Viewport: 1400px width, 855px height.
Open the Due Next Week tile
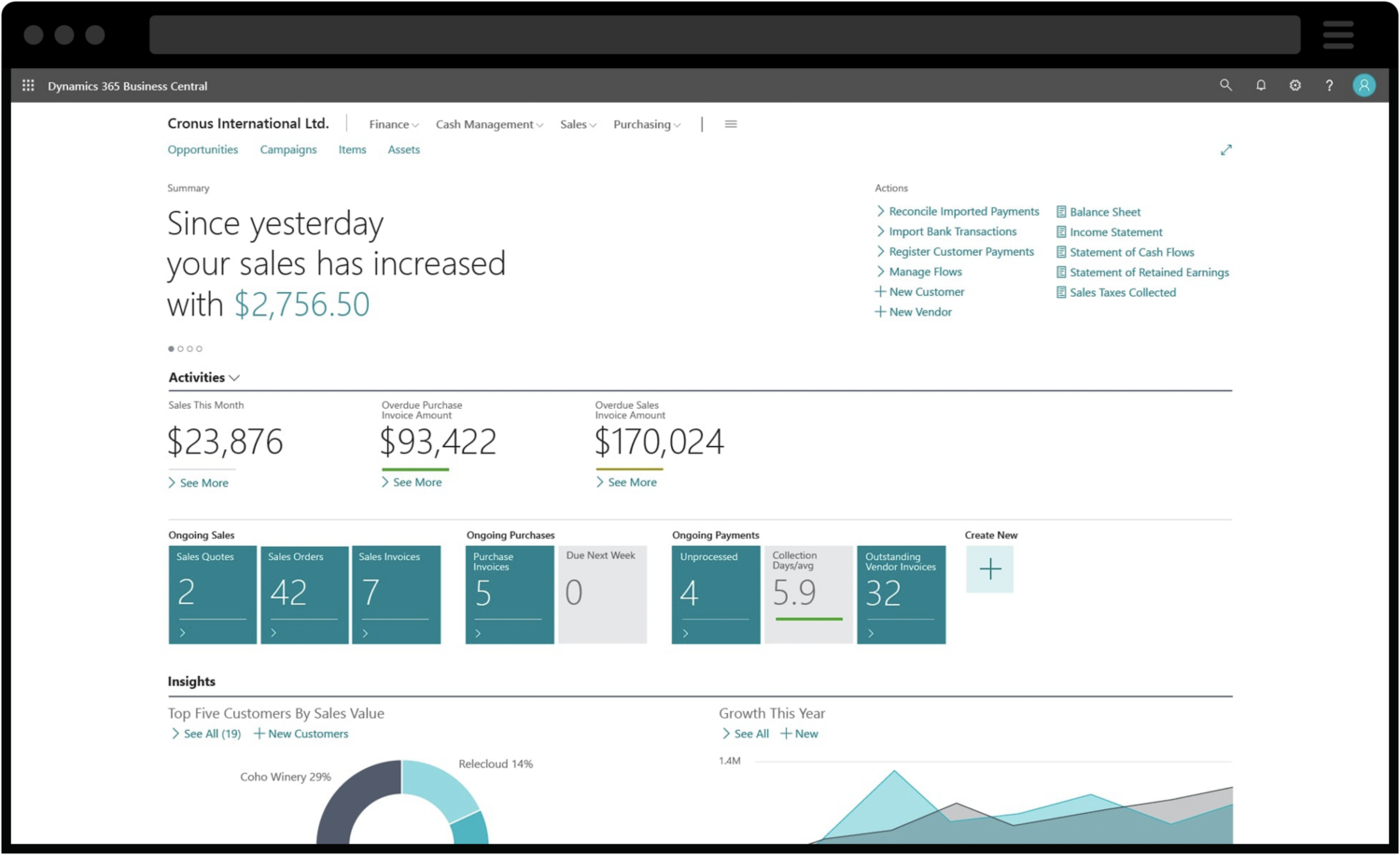tap(602, 595)
